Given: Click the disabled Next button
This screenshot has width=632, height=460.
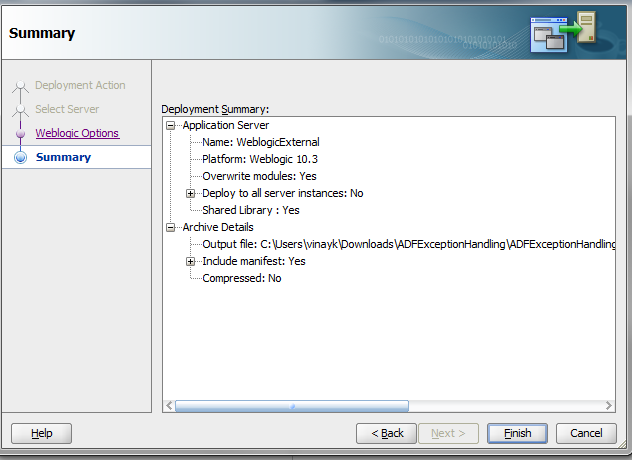Looking at the screenshot, I should coord(448,433).
